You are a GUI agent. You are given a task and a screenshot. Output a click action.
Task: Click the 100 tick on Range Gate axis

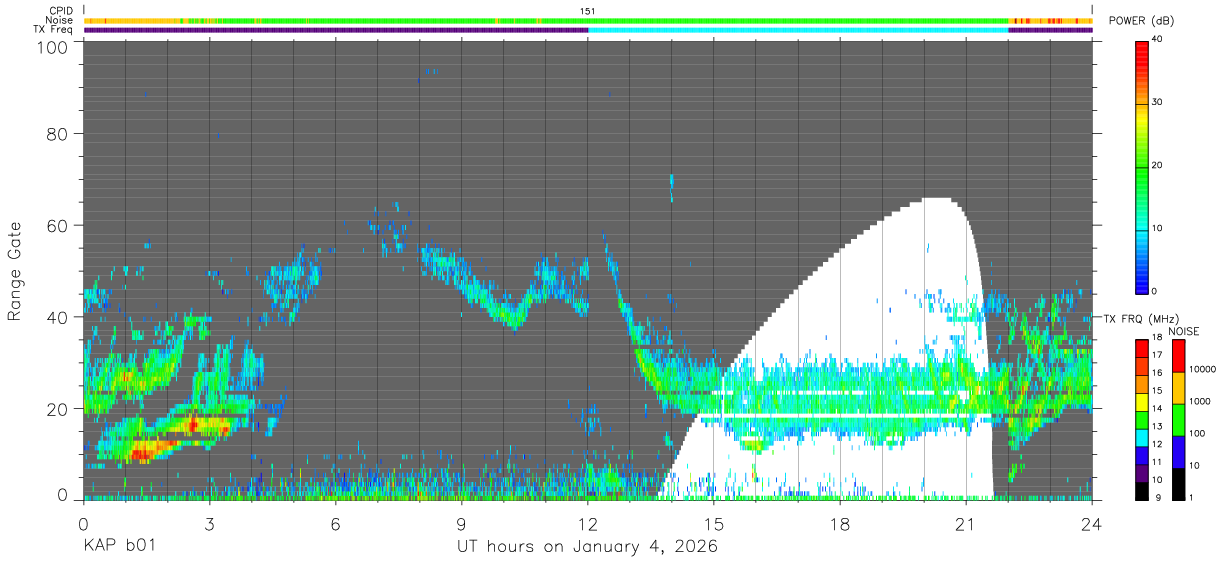(50, 46)
